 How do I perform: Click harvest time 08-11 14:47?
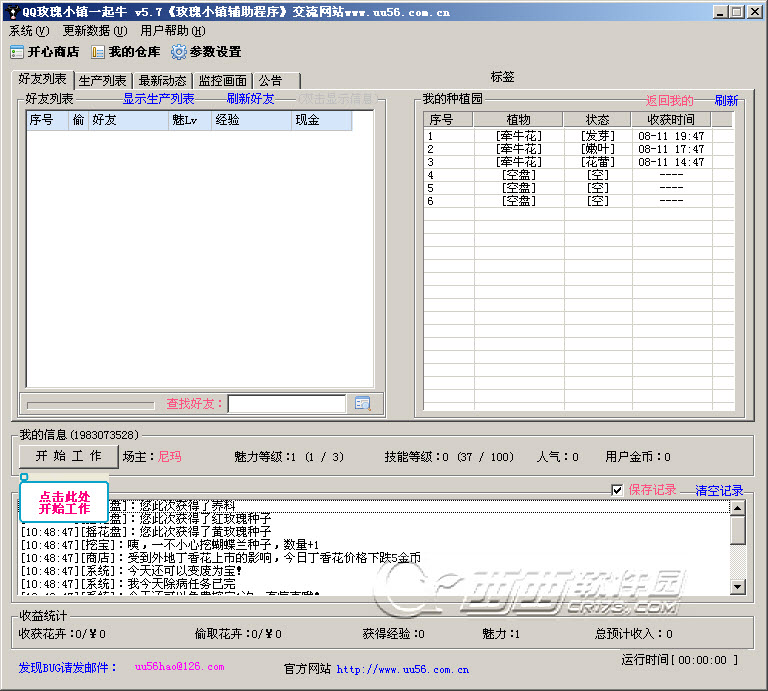pos(671,162)
